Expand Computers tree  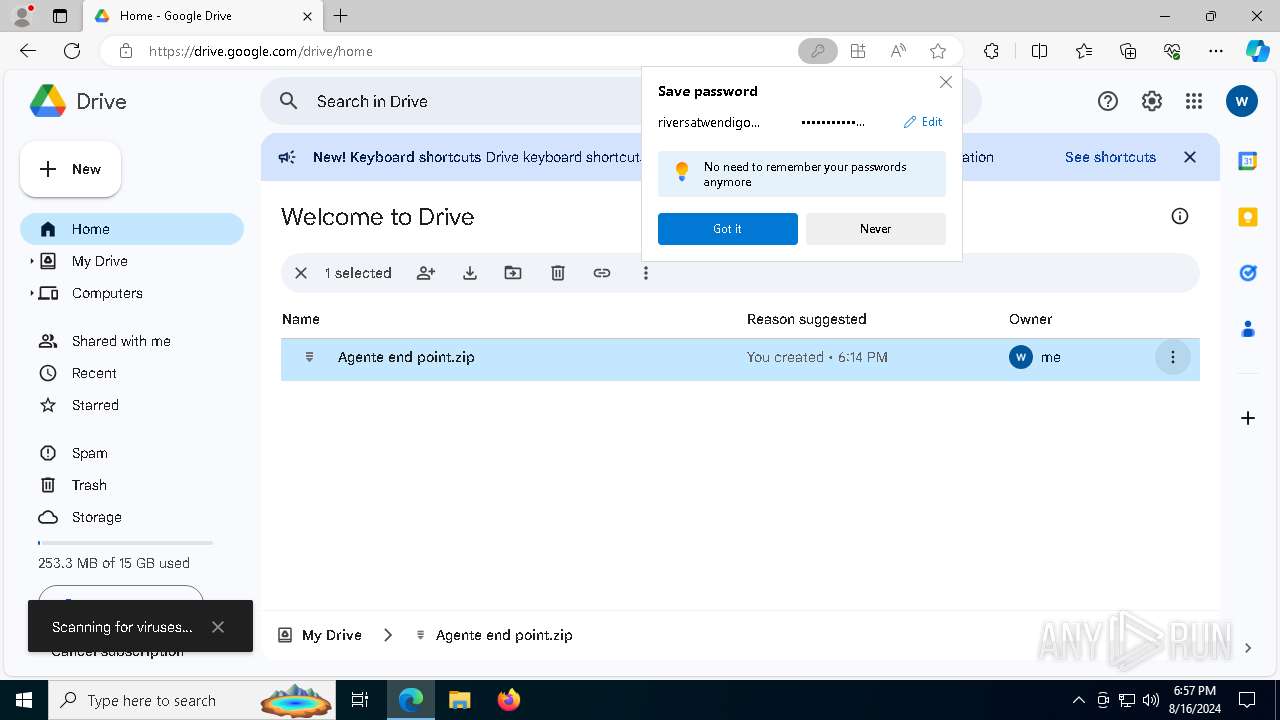point(31,293)
